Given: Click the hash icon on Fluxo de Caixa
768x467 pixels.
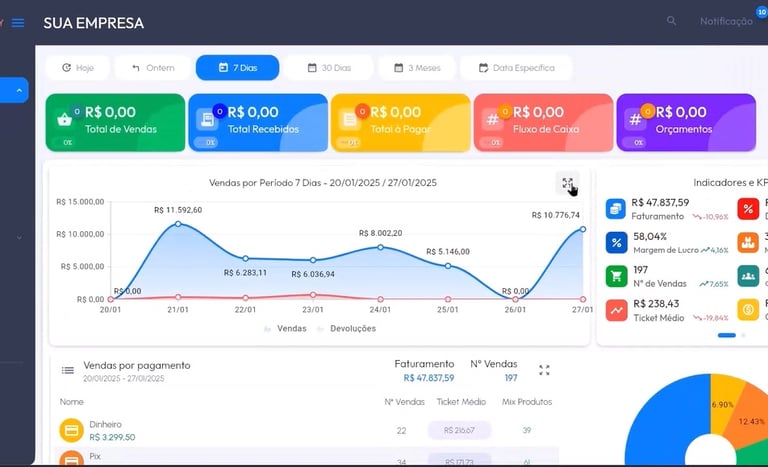Looking at the screenshot, I should [492, 120].
